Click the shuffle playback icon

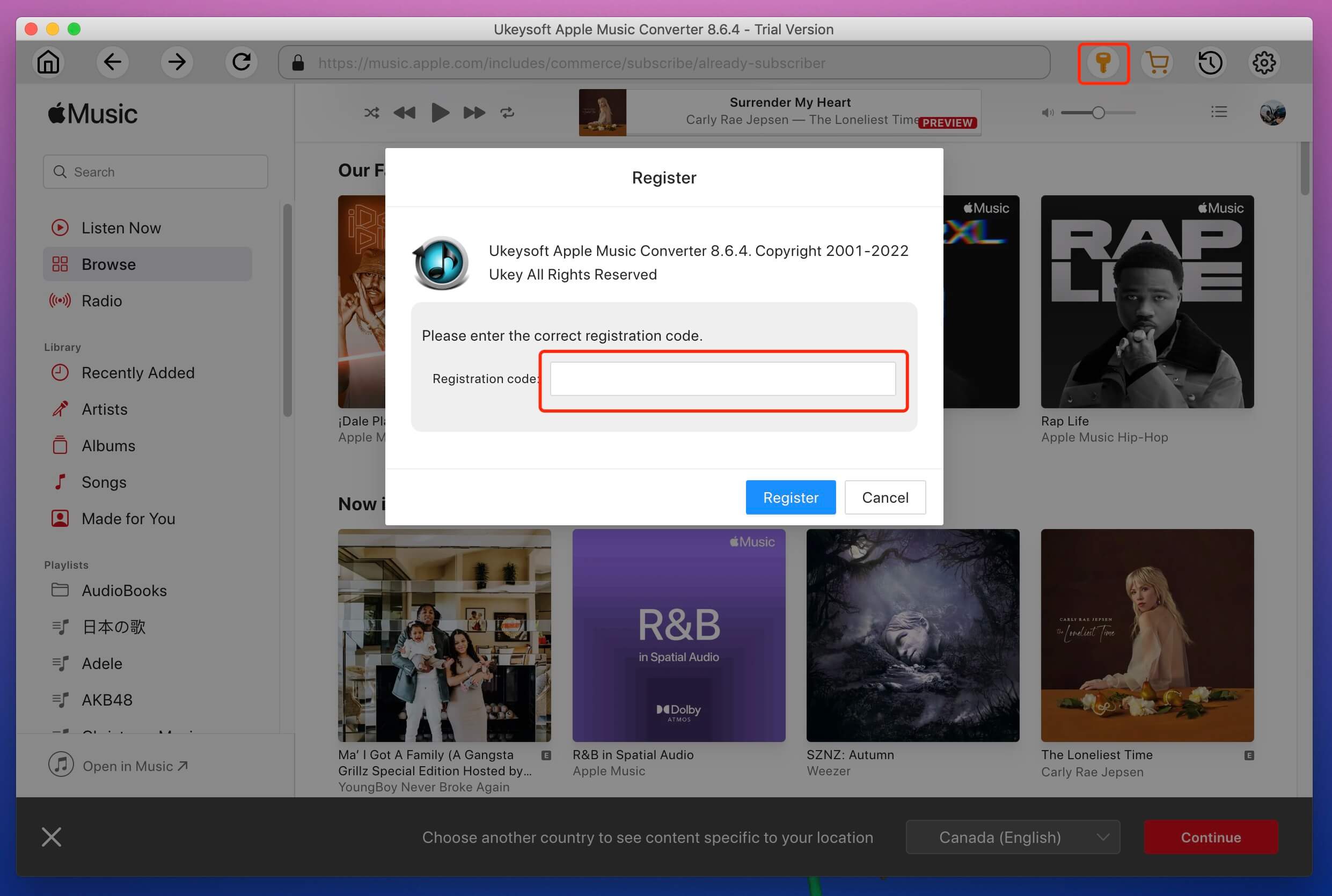371,112
